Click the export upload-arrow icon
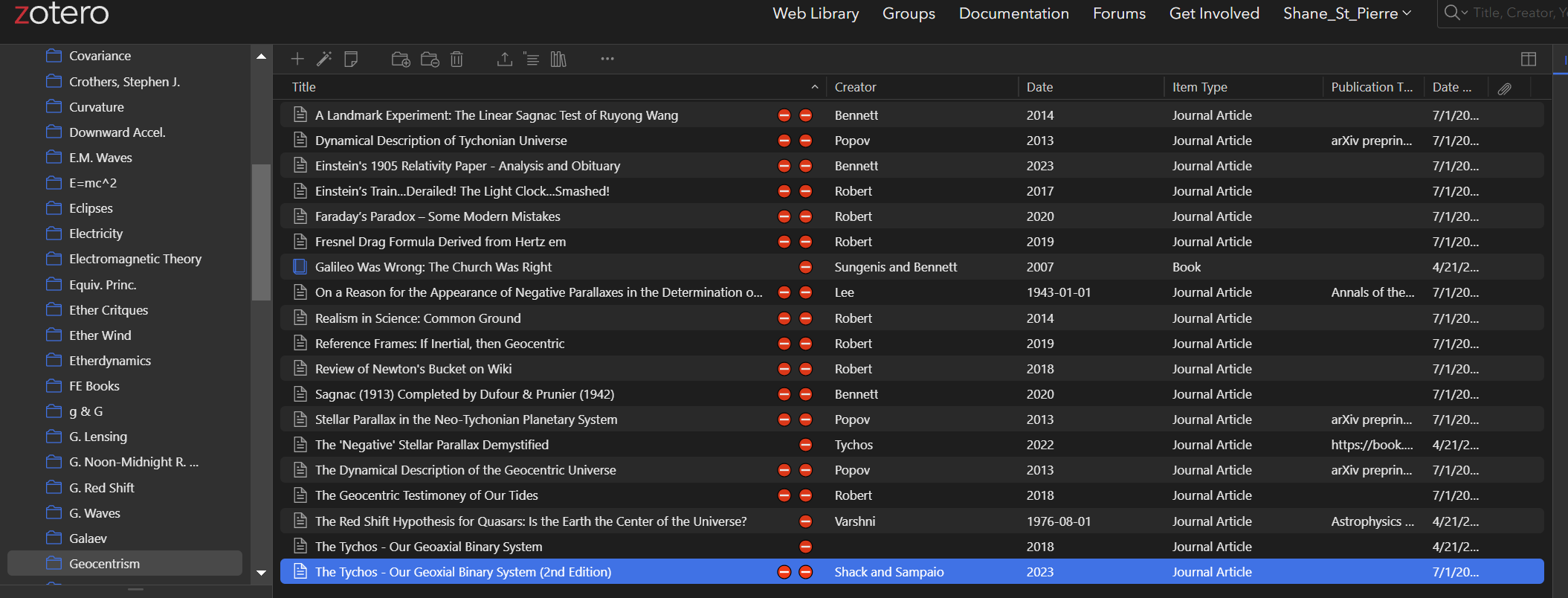 [x=505, y=59]
